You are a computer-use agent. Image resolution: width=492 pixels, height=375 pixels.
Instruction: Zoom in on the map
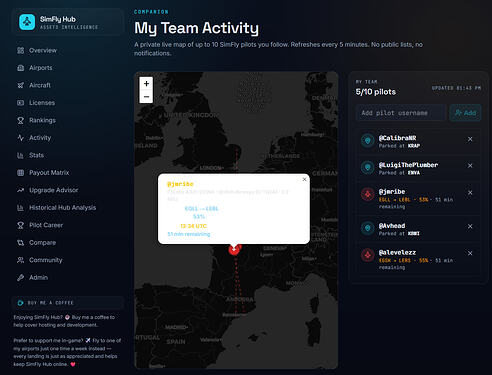point(146,83)
